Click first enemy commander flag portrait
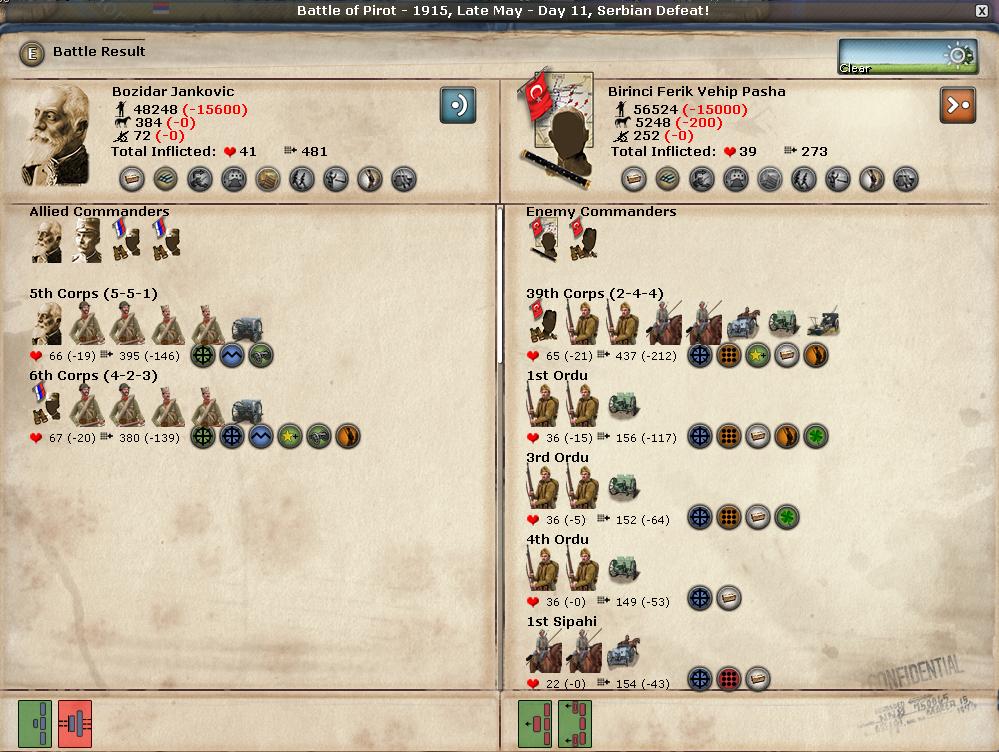Viewport: 999px width, 752px height. 543,239
